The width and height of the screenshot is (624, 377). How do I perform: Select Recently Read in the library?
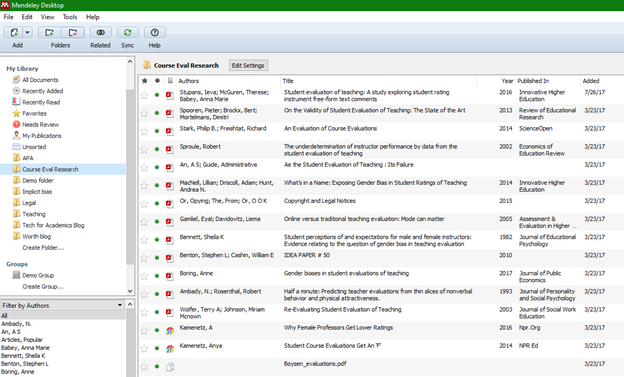coord(41,102)
